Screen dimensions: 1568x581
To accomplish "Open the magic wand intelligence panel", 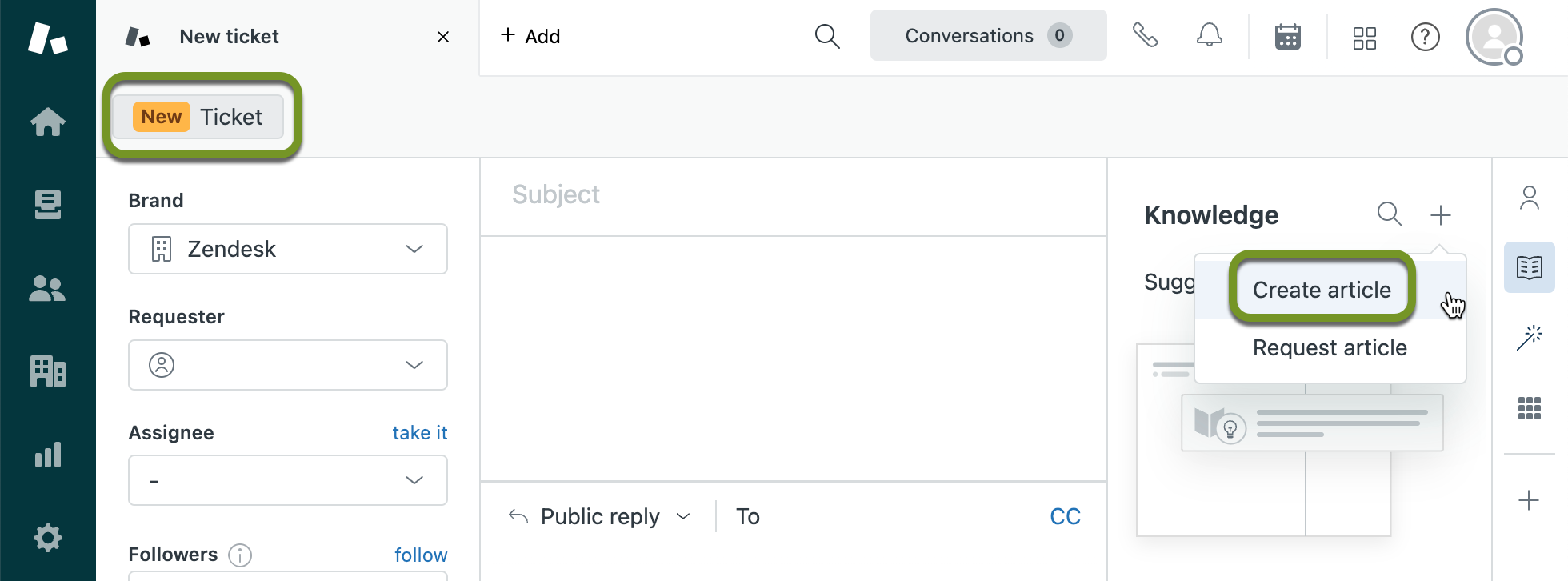I will [x=1529, y=338].
